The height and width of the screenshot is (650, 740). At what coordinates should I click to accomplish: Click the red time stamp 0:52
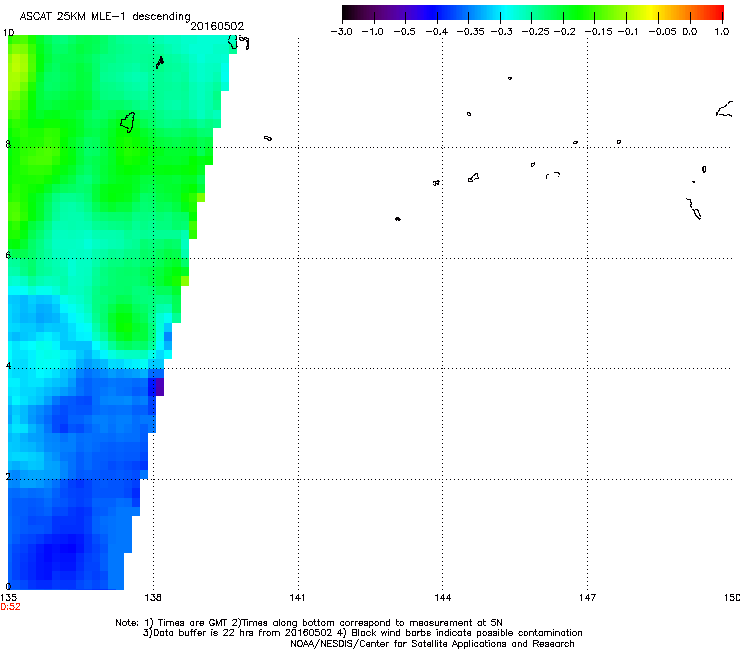pos(10,607)
